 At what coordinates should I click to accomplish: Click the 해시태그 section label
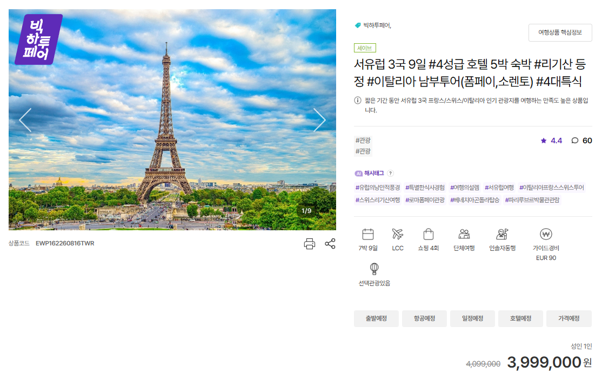tap(374, 173)
